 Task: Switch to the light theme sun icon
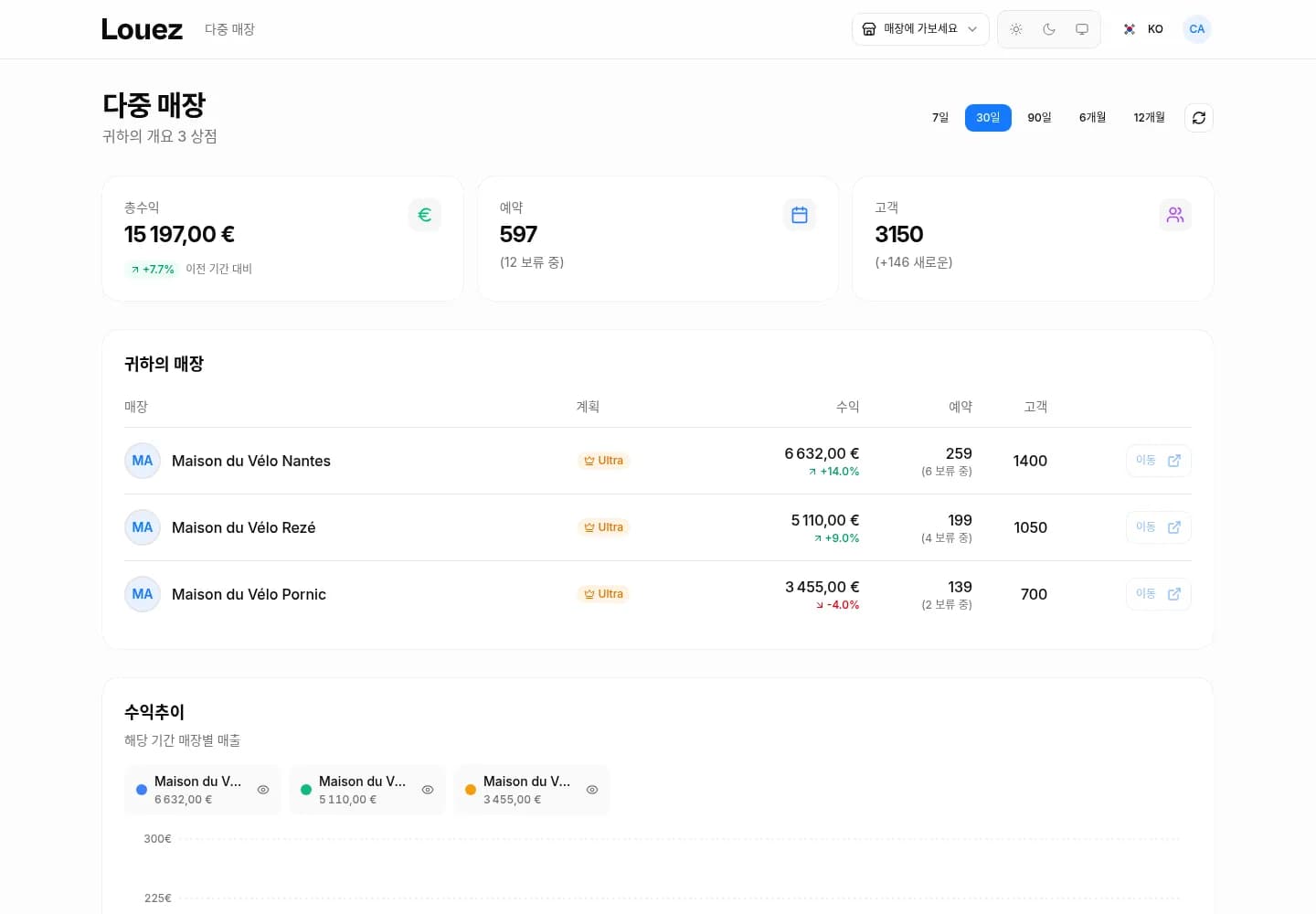[1016, 29]
